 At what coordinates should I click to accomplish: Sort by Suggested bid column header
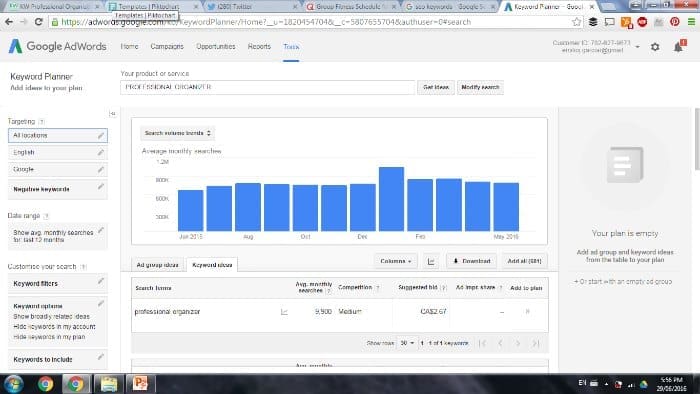418,287
